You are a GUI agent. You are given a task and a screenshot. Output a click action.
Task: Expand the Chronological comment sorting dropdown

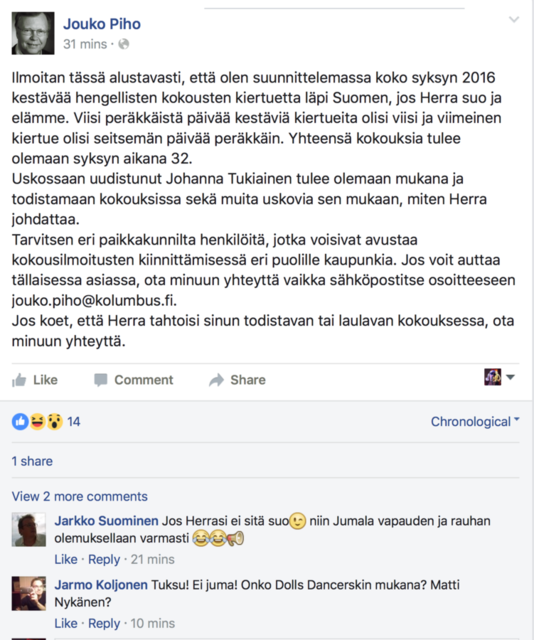475,422
